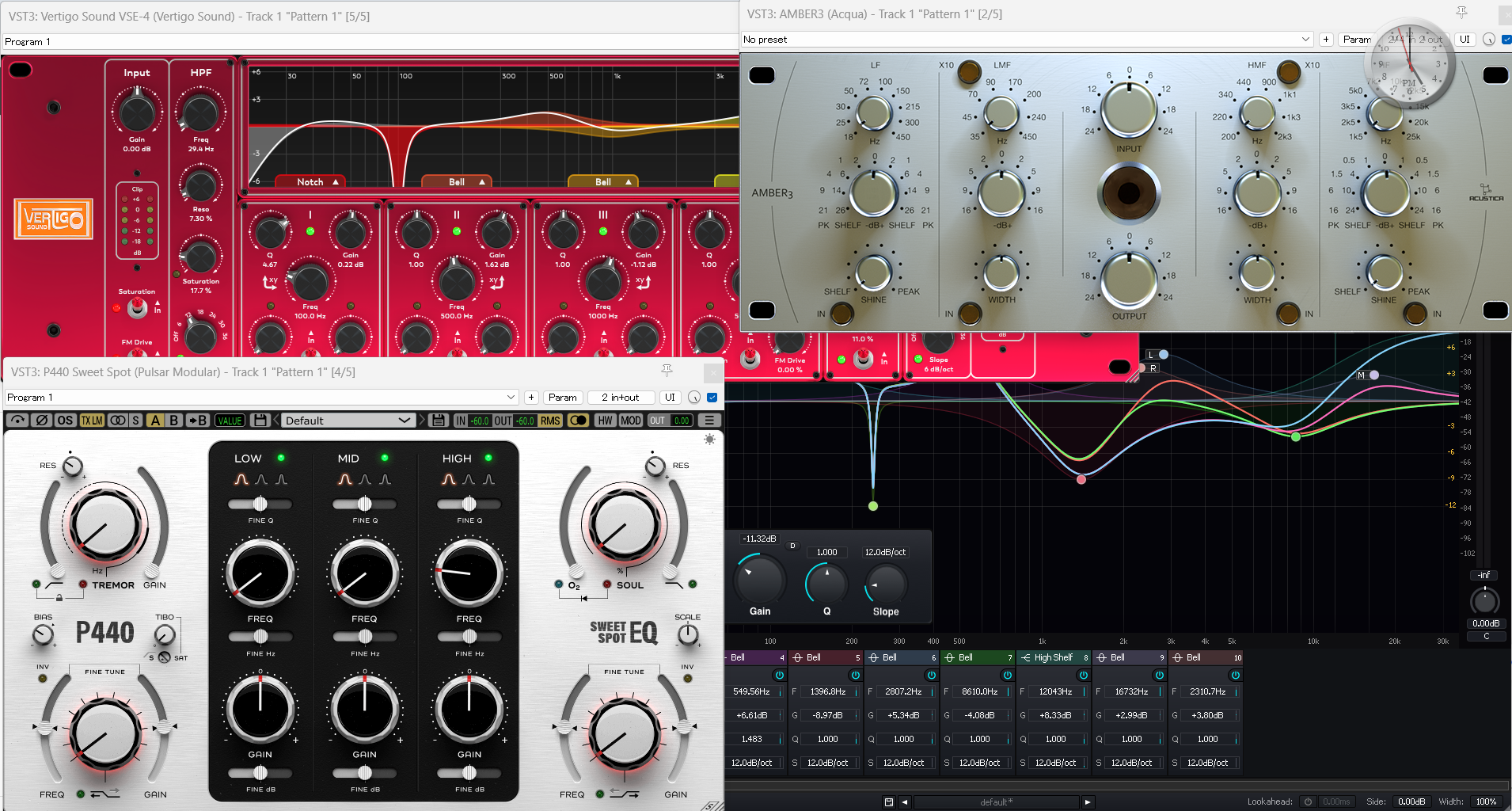
Task: Click the phase invert (Ø) icon in P440 toolbar
Action: click(x=42, y=421)
